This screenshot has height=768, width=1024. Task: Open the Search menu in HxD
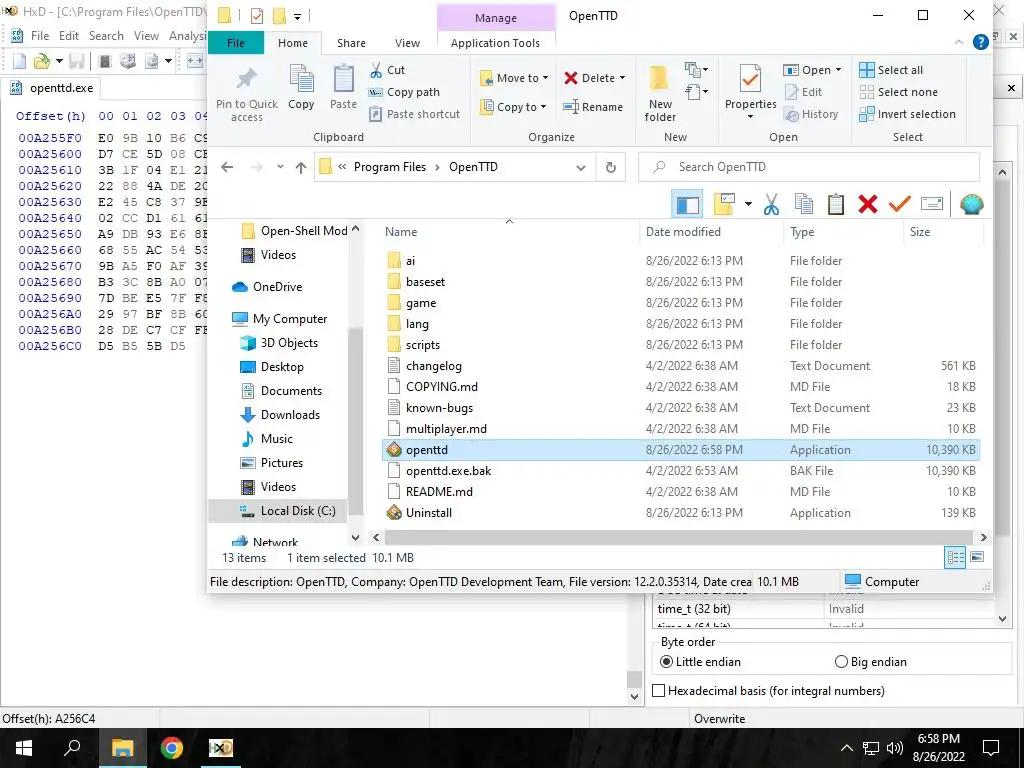click(106, 36)
